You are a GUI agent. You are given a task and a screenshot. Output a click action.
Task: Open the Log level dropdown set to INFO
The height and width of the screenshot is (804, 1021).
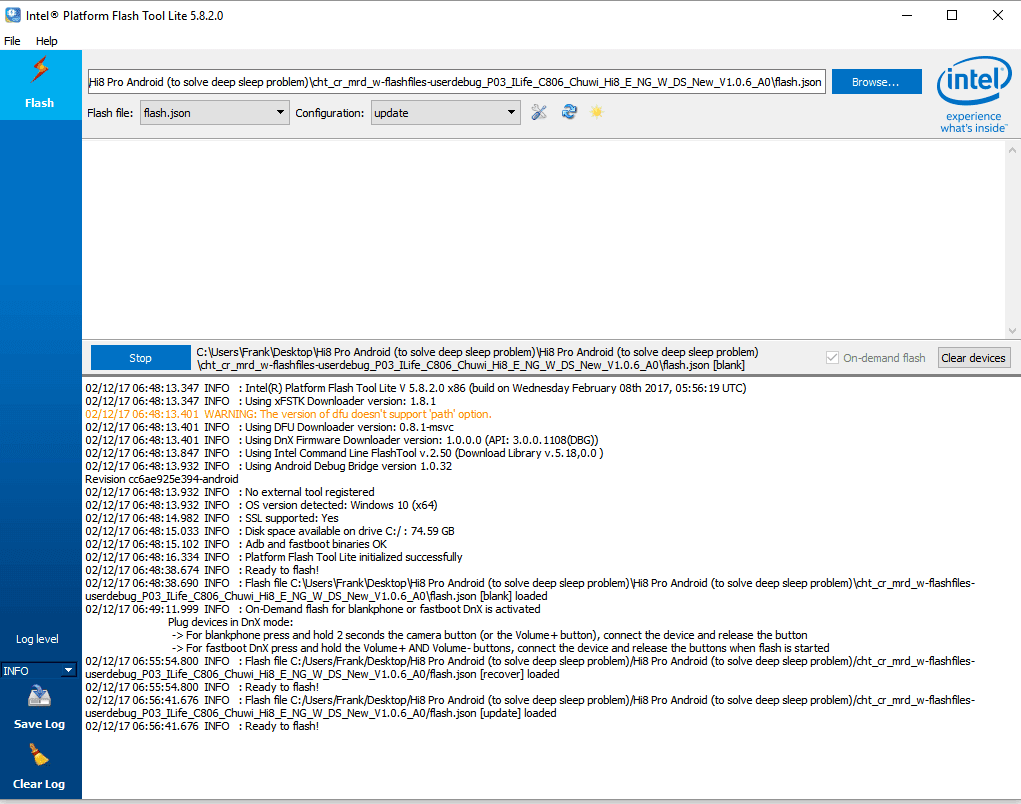click(39, 671)
